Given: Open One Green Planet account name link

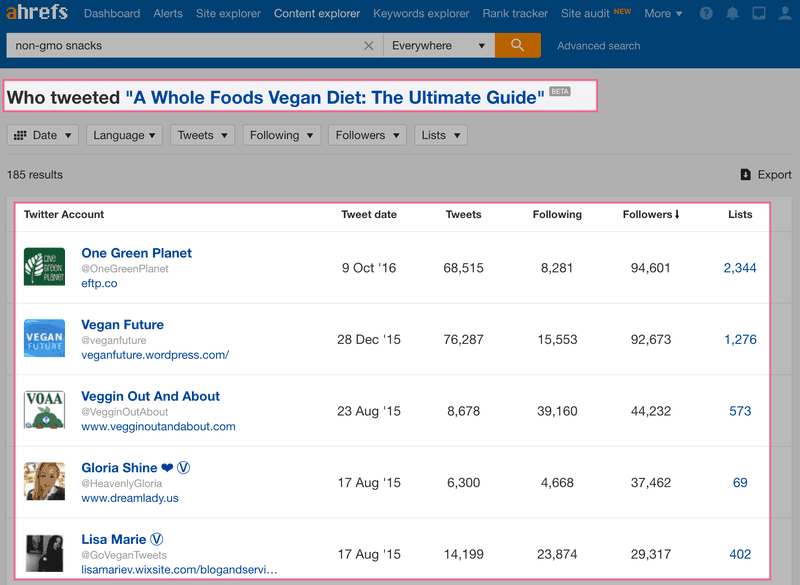Looking at the screenshot, I should click(x=137, y=253).
